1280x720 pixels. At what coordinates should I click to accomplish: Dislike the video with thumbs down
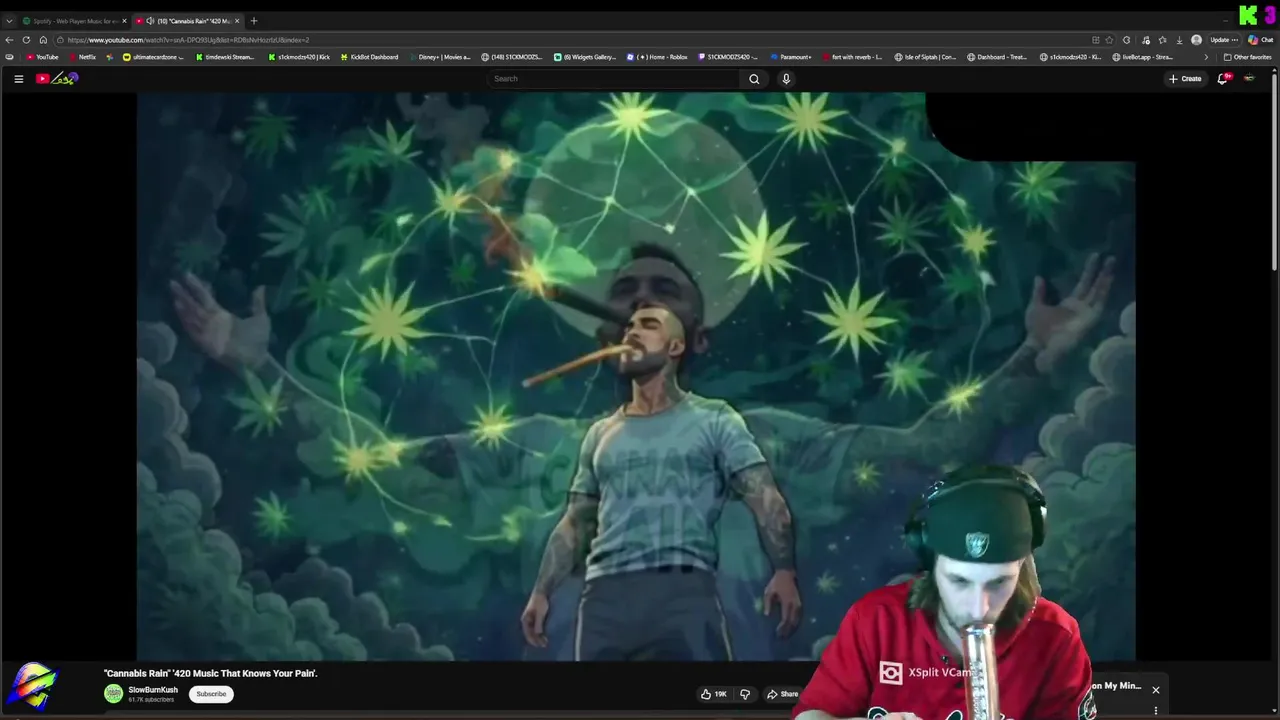coord(745,694)
